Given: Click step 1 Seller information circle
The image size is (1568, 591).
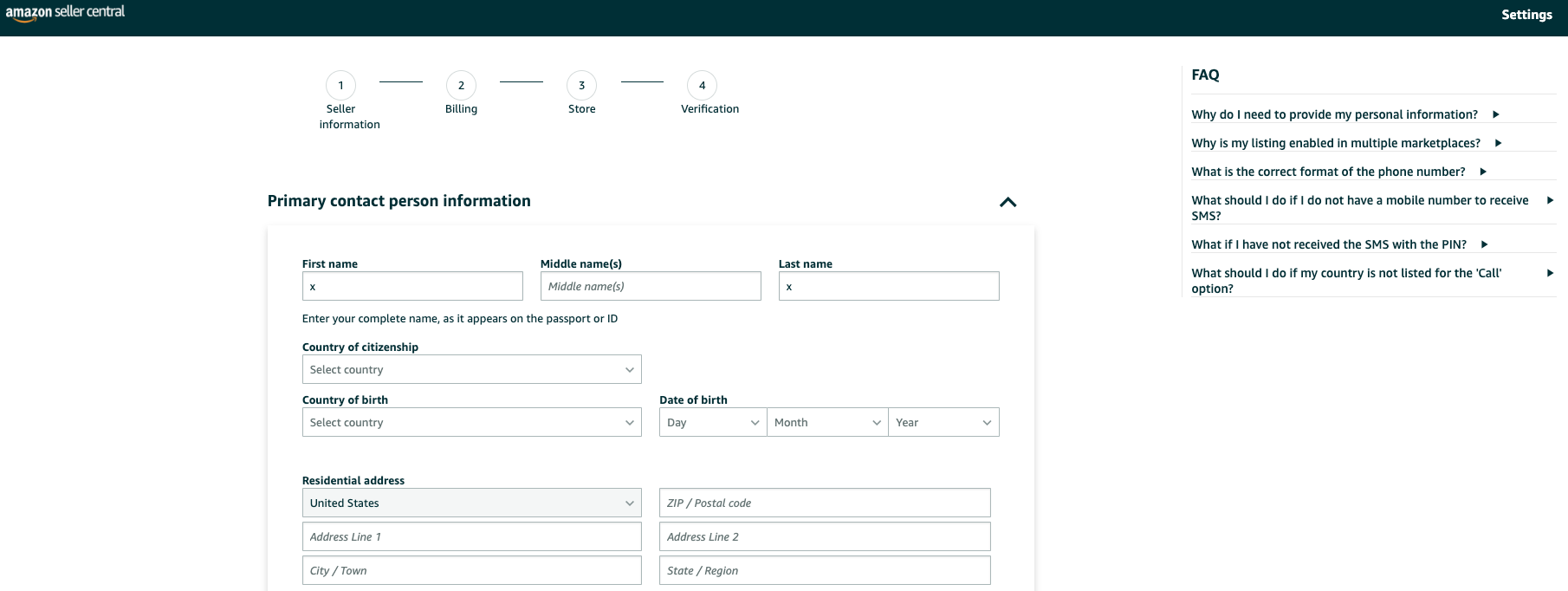Looking at the screenshot, I should (x=340, y=86).
